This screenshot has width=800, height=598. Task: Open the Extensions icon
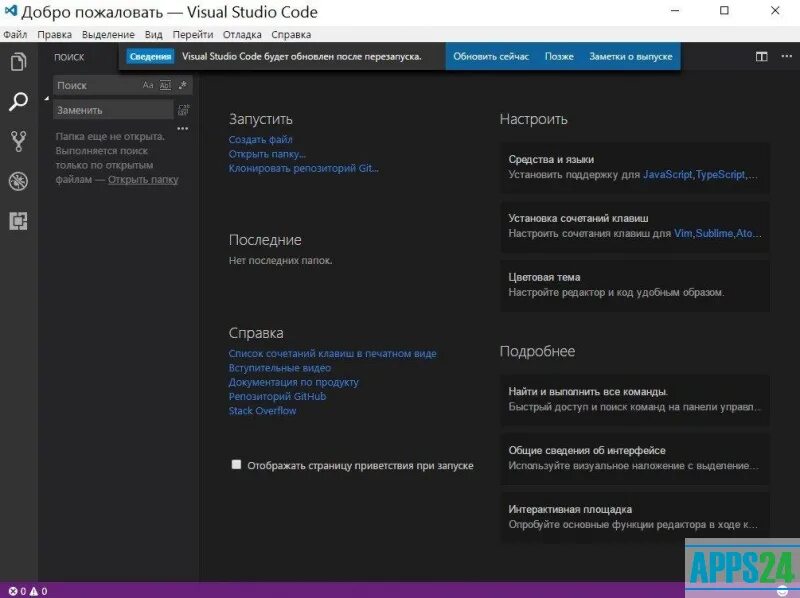(x=18, y=221)
